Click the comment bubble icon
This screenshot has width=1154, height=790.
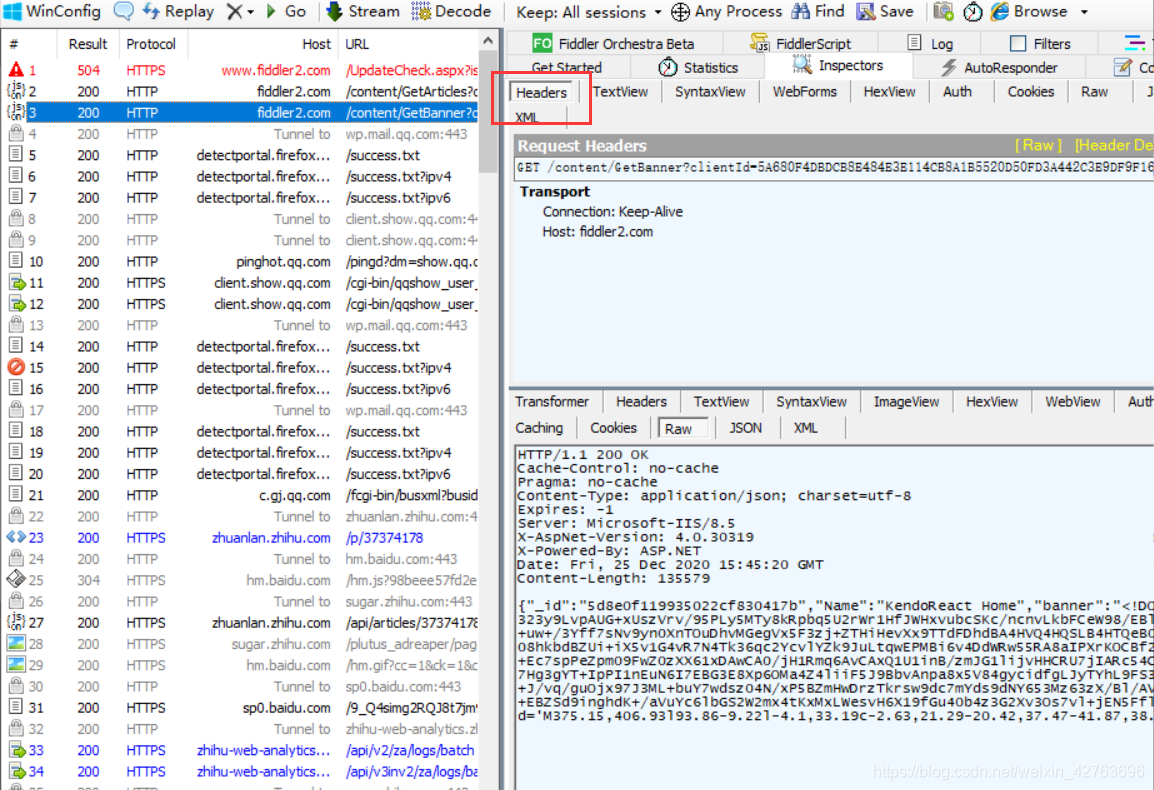124,11
